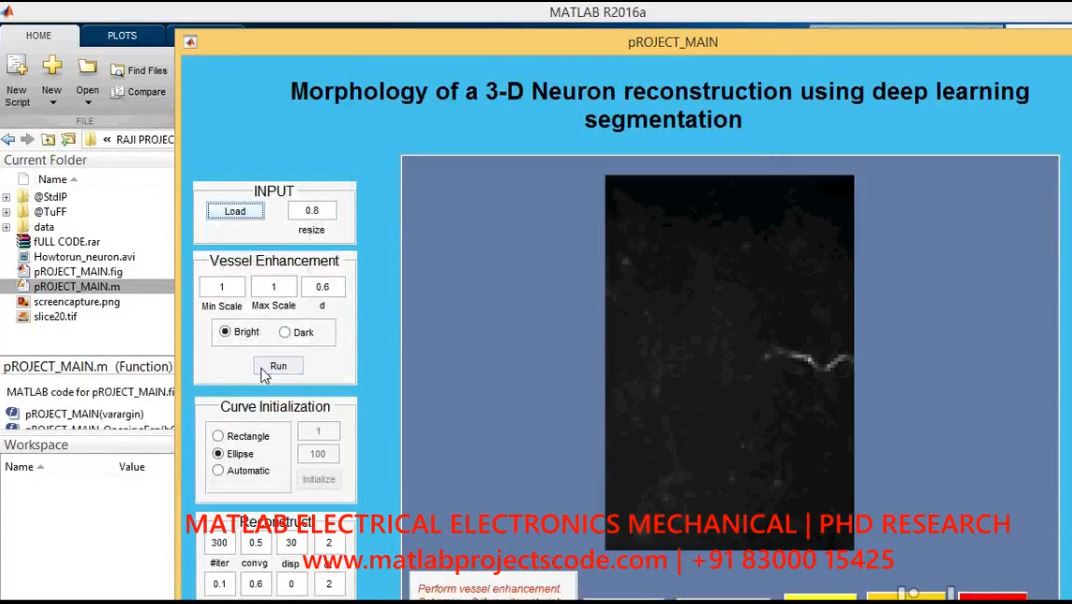Switch to the PLOTS tab
This screenshot has height=604, width=1072.
[x=122, y=35]
